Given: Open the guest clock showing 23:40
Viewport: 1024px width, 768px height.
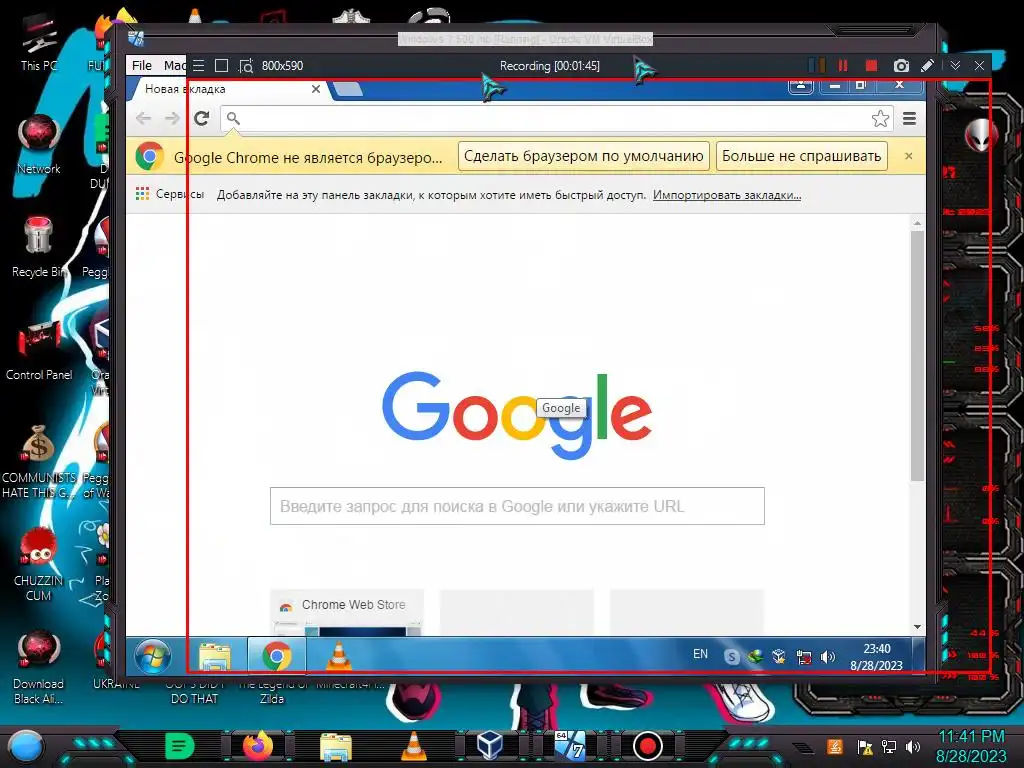Looking at the screenshot, I should pyautogui.click(x=876, y=656).
